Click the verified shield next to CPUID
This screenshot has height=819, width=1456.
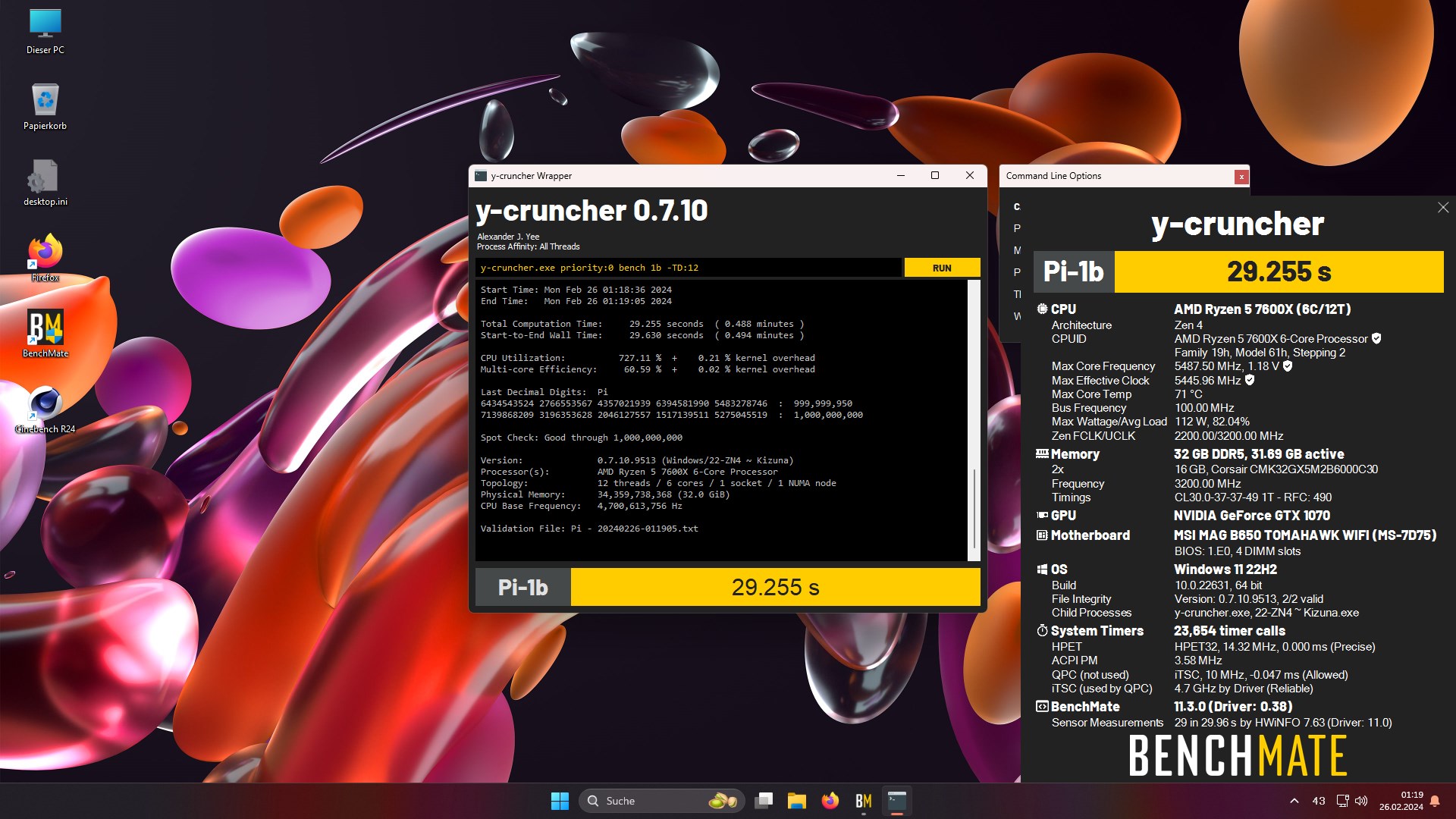coord(1376,338)
